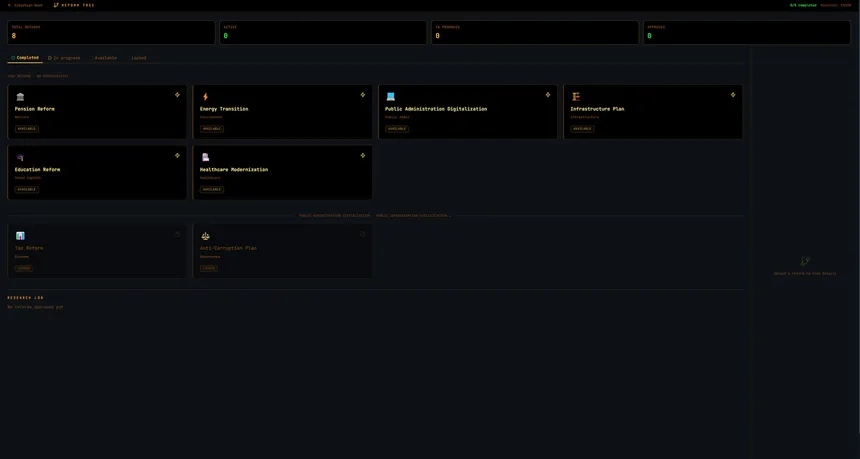Click the Healthcare category label under Healthcare Modernization

pyautogui.click(x=210, y=178)
